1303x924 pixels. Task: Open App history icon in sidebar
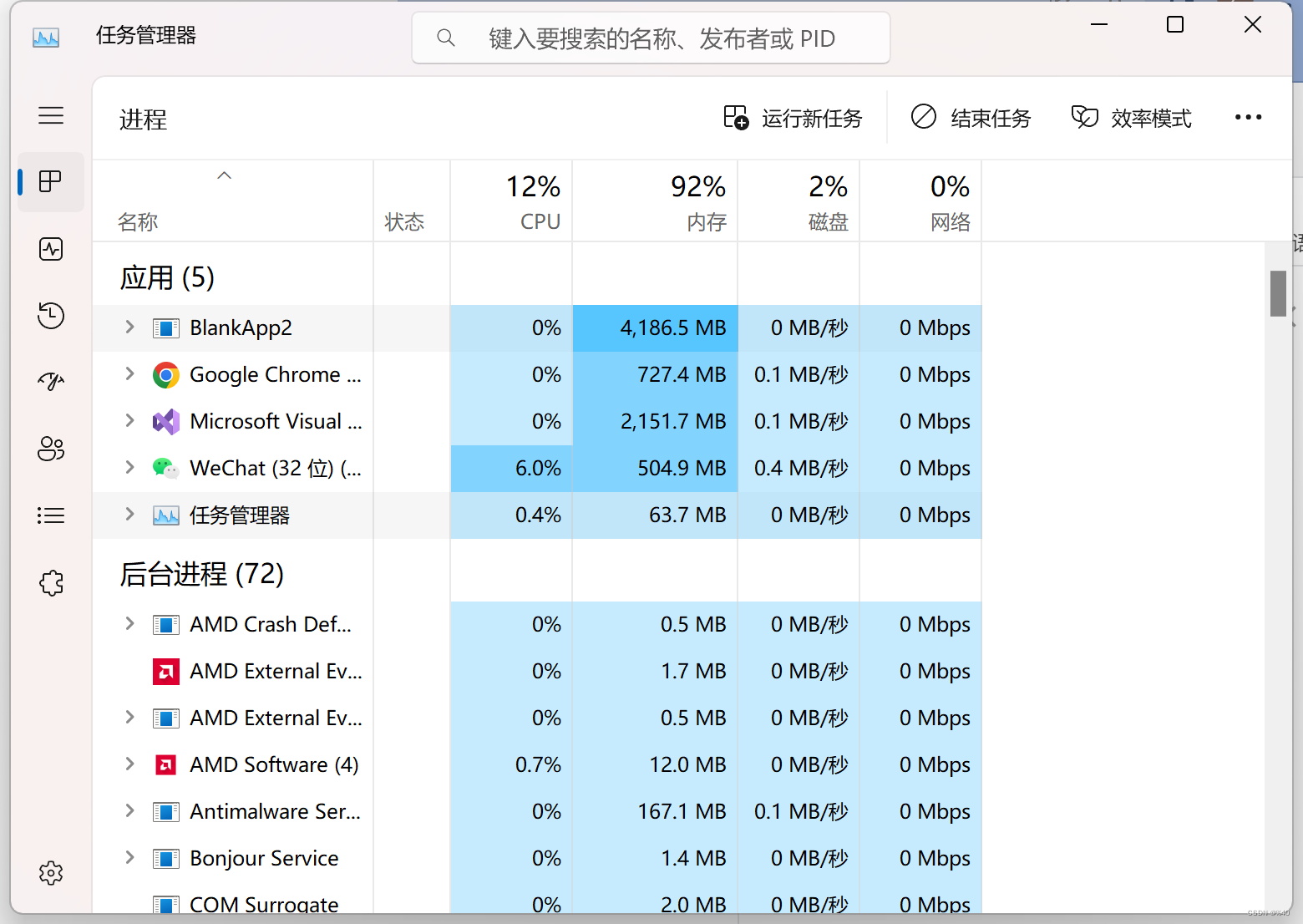[51, 316]
